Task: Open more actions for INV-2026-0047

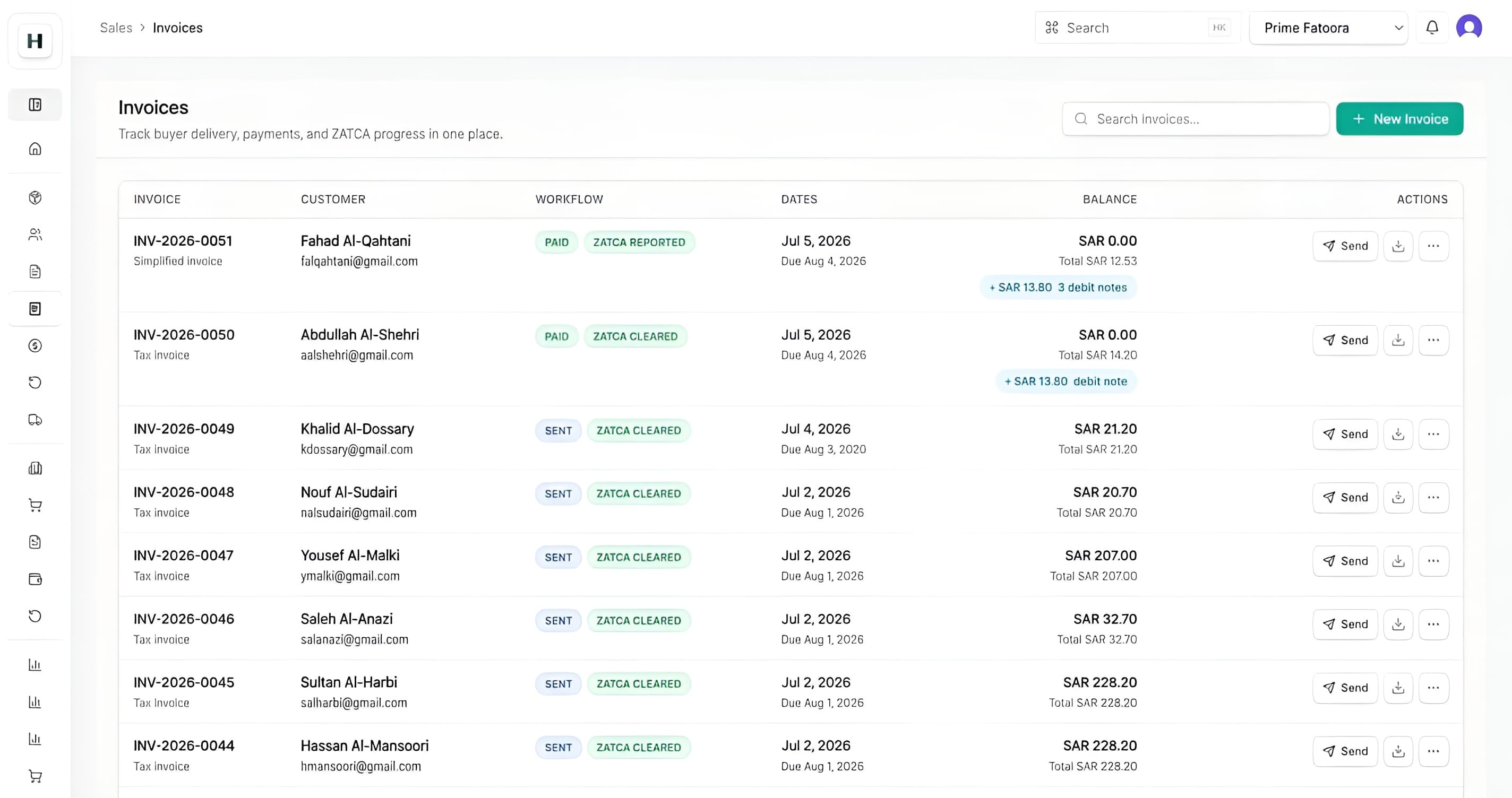Action: tap(1433, 561)
